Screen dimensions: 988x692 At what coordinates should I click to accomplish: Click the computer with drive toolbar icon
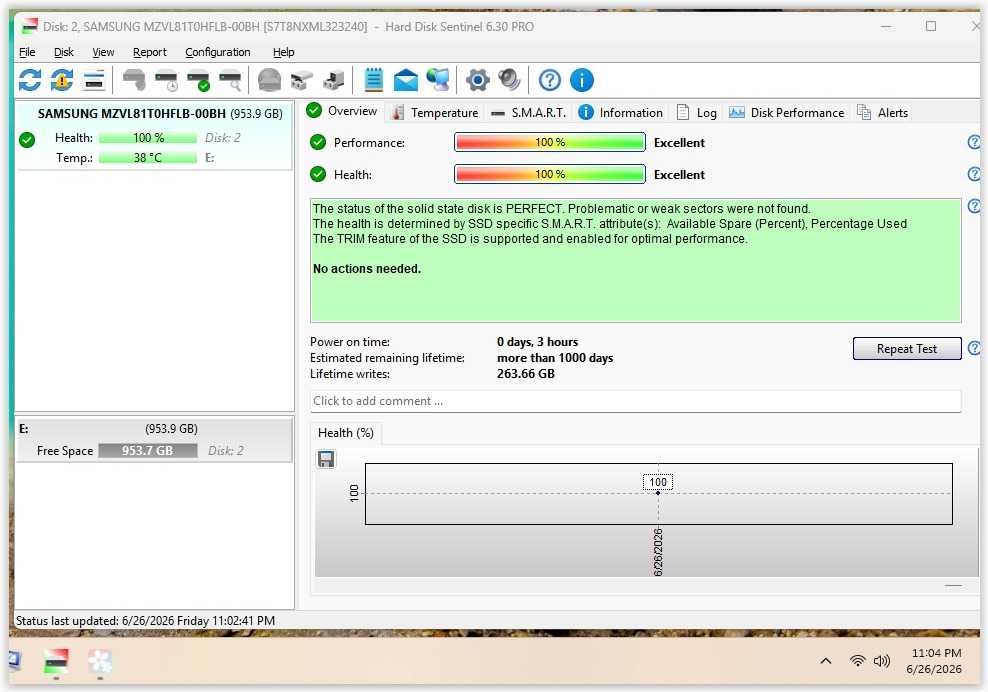click(x=333, y=80)
